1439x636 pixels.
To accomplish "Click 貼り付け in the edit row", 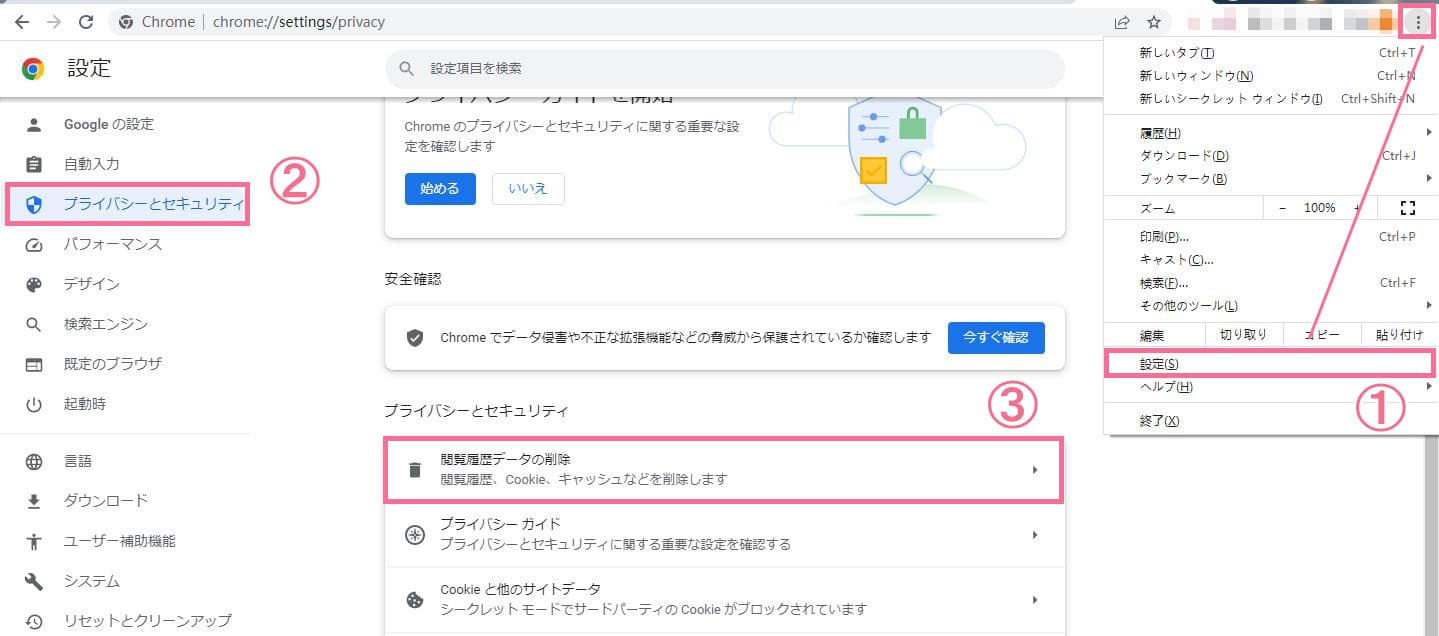I will pos(1399,336).
